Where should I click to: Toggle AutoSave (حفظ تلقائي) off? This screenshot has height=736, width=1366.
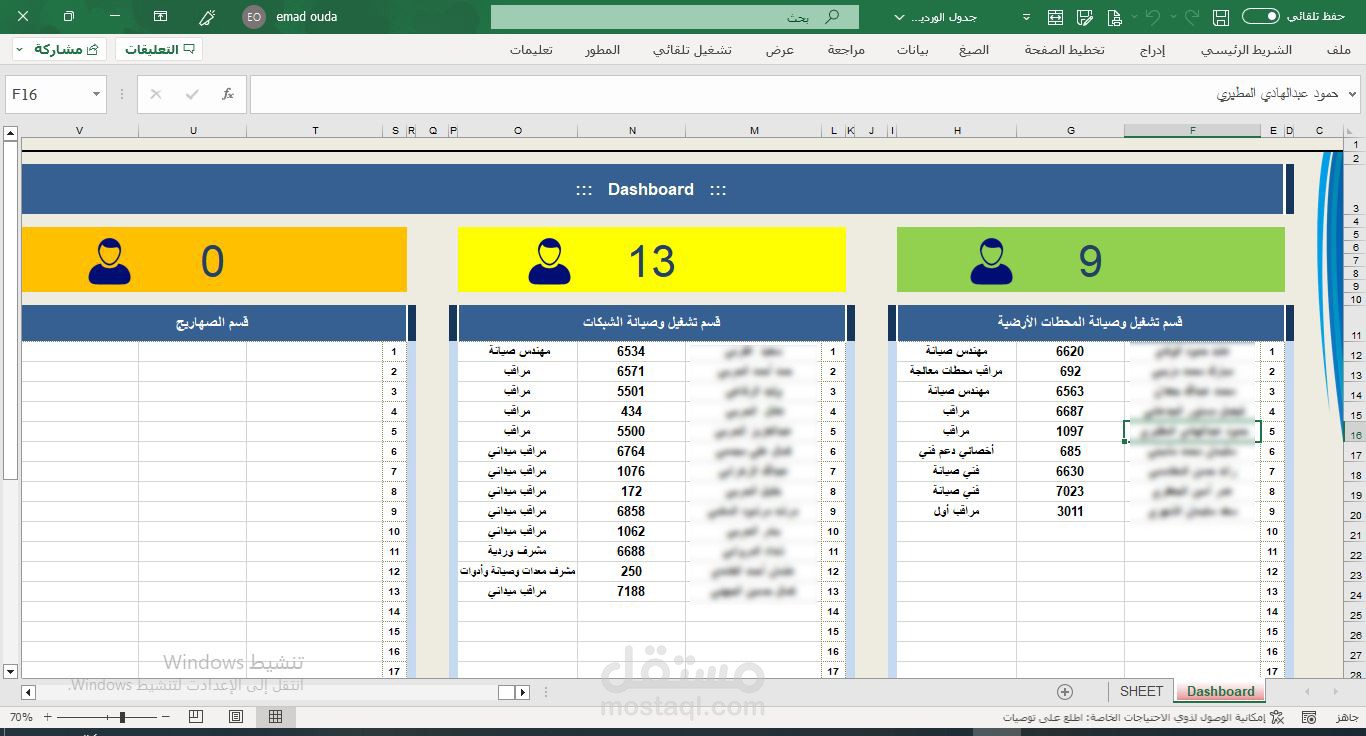[1260, 17]
